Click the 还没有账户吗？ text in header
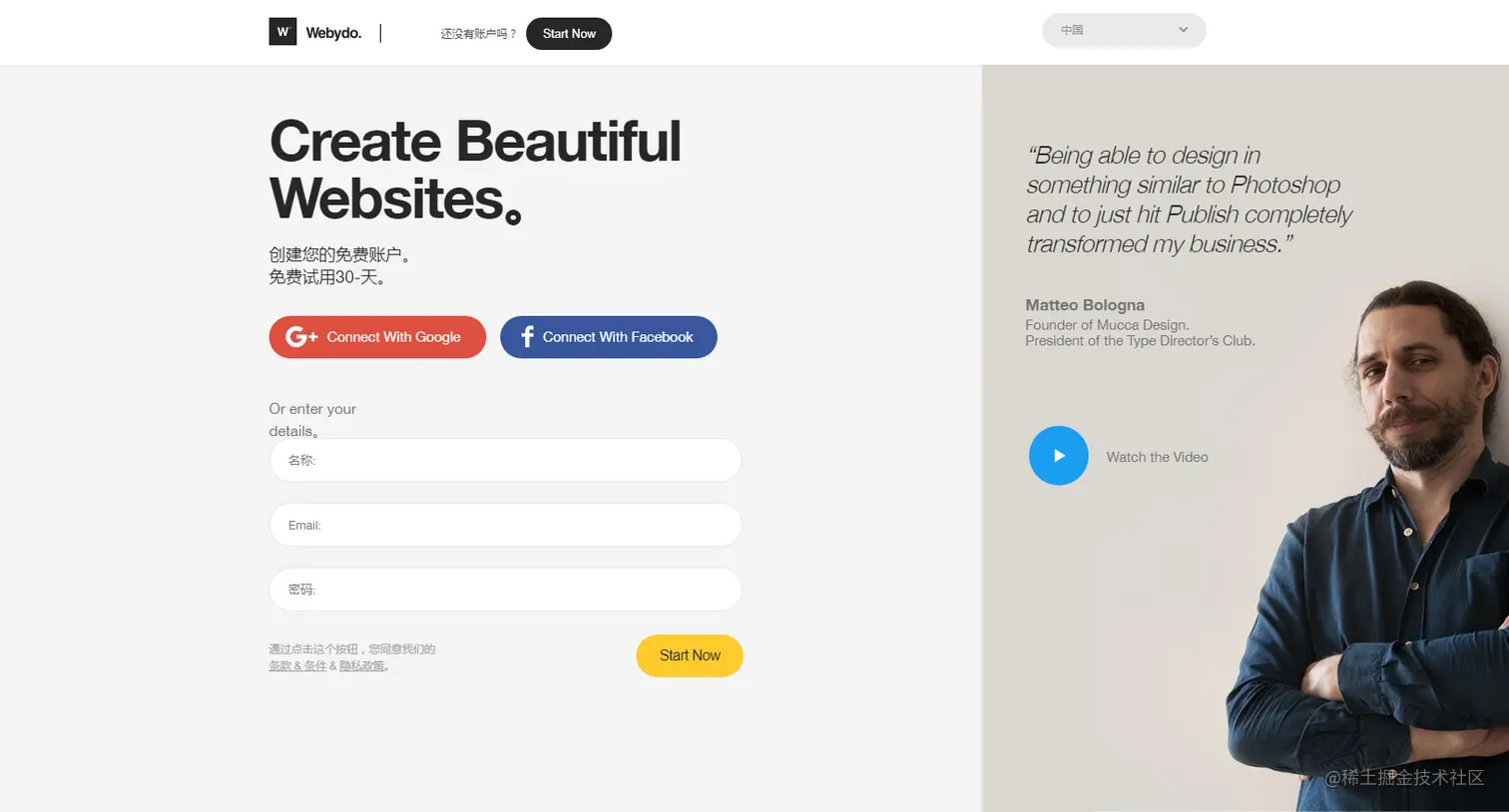This screenshot has height=812, width=1509. point(478,34)
